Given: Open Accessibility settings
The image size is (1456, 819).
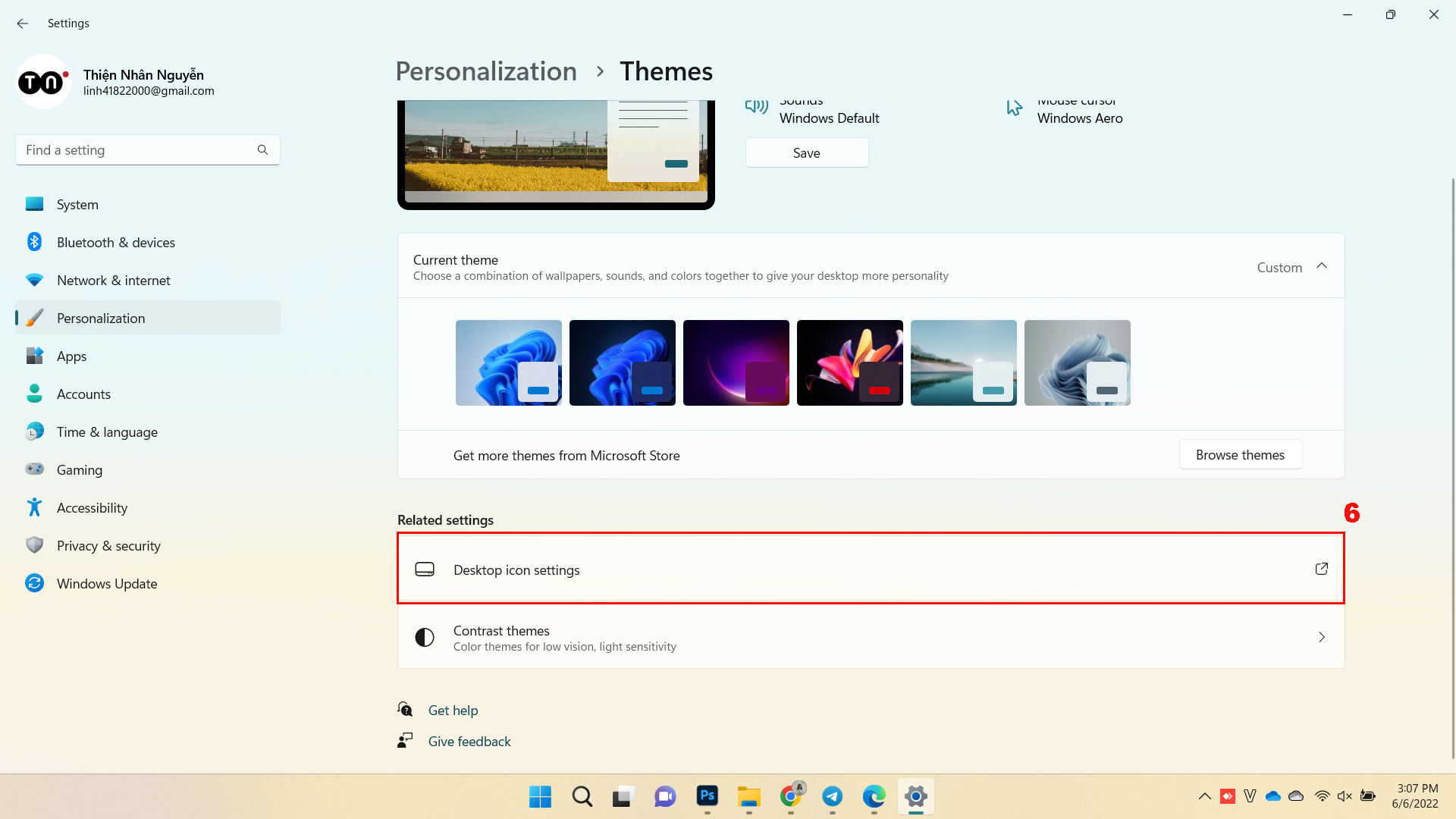Looking at the screenshot, I should tap(148, 508).
